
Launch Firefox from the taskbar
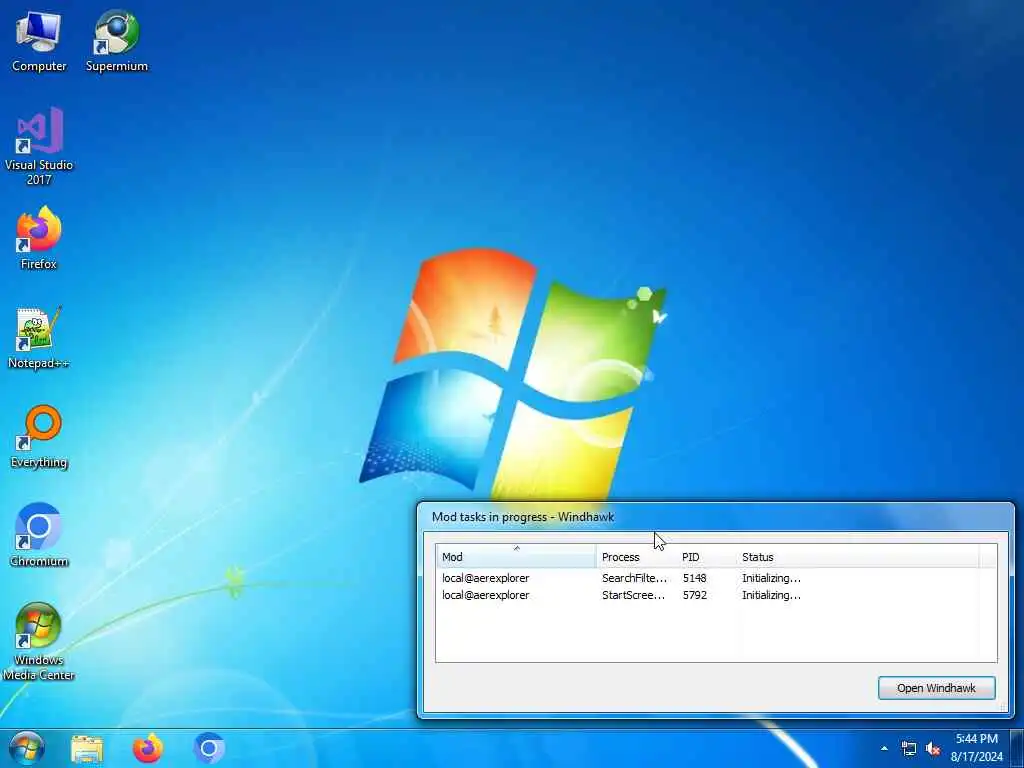(148, 749)
